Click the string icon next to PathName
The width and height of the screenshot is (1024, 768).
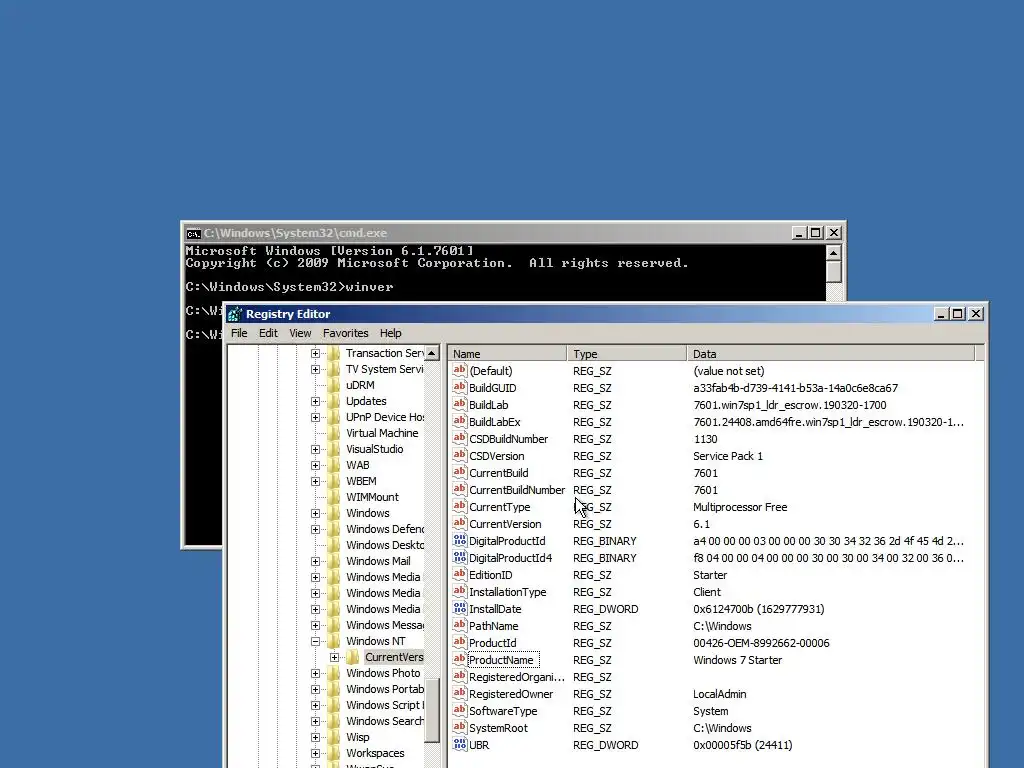coord(460,625)
